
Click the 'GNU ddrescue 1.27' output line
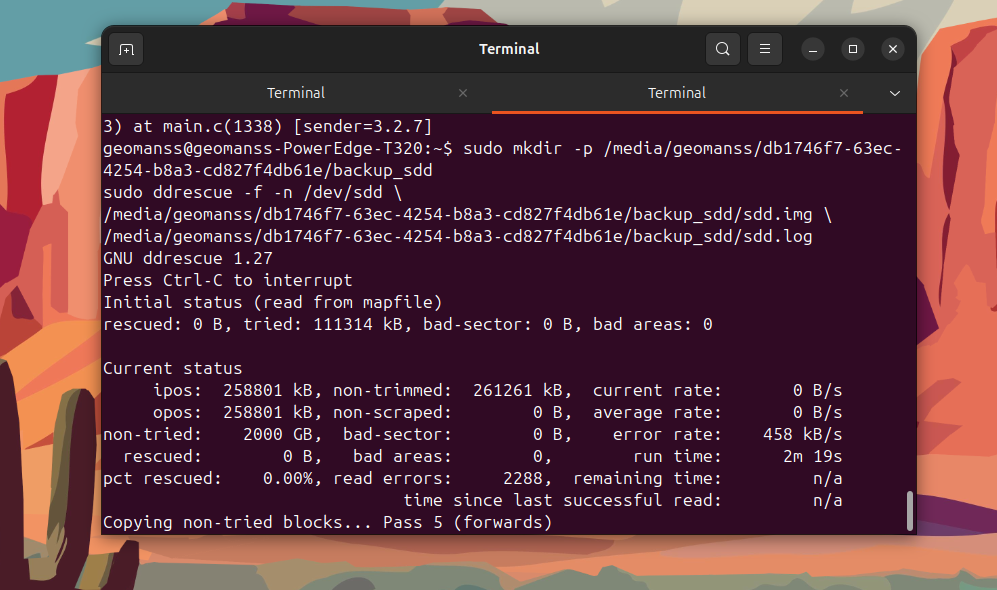tap(174, 258)
